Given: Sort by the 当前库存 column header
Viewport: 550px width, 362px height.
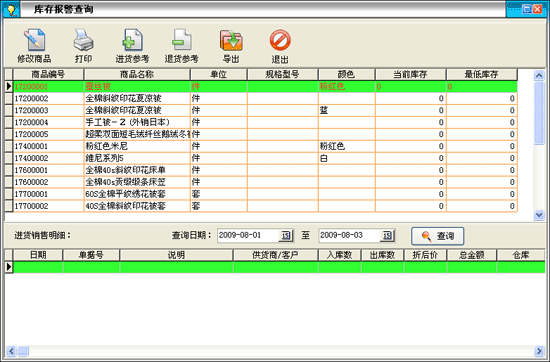Looking at the screenshot, I should point(410,74).
